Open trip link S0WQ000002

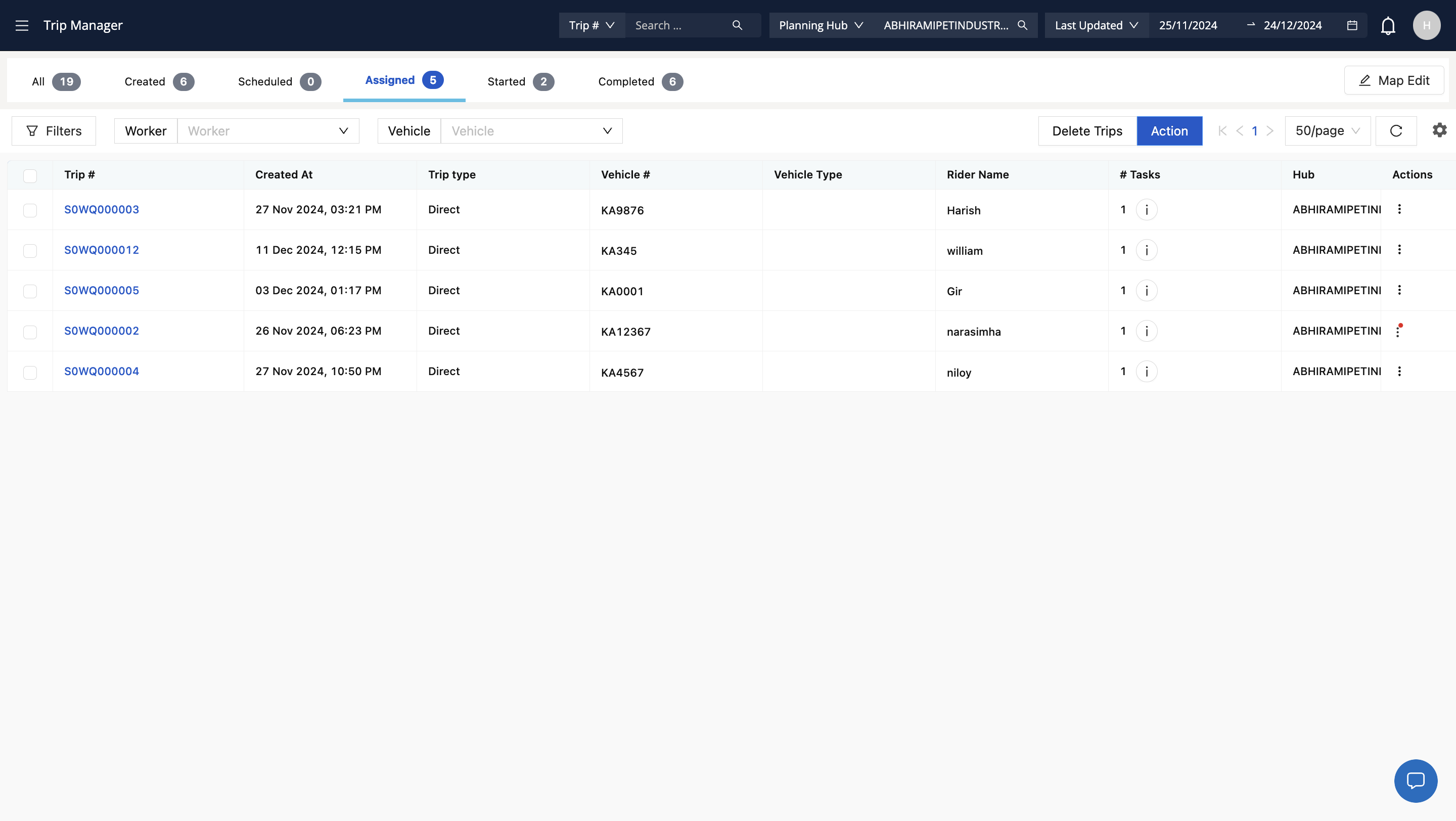coord(102,331)
